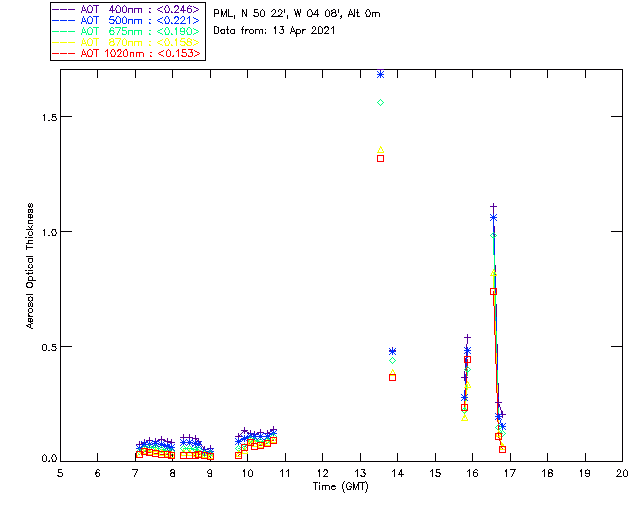This screenshot has width=640, height=512.
Task: Click the y-axis tick label 1.0
Action: coord(49,232)
